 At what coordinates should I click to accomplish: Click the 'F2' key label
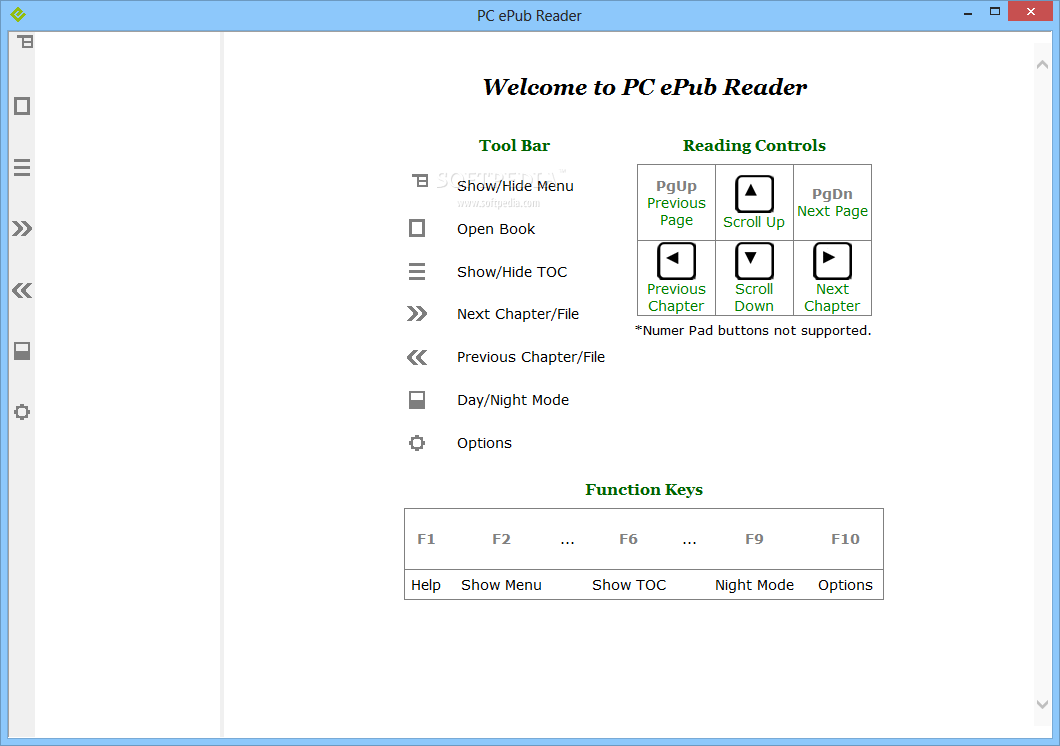point(501,539)
